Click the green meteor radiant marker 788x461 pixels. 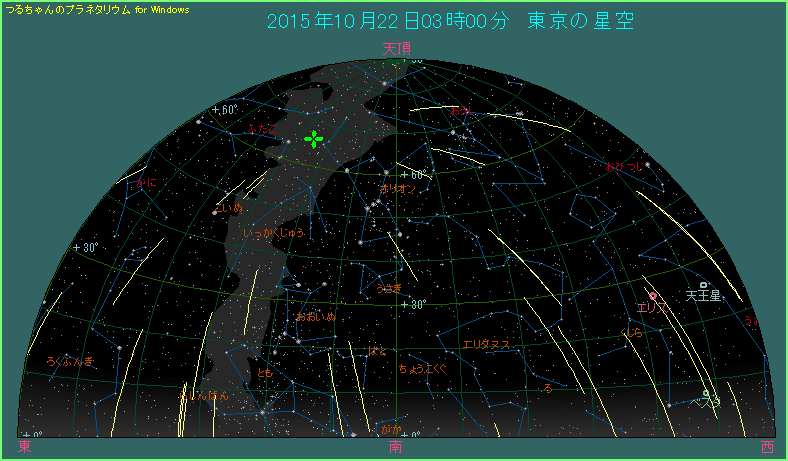(314, 140)
